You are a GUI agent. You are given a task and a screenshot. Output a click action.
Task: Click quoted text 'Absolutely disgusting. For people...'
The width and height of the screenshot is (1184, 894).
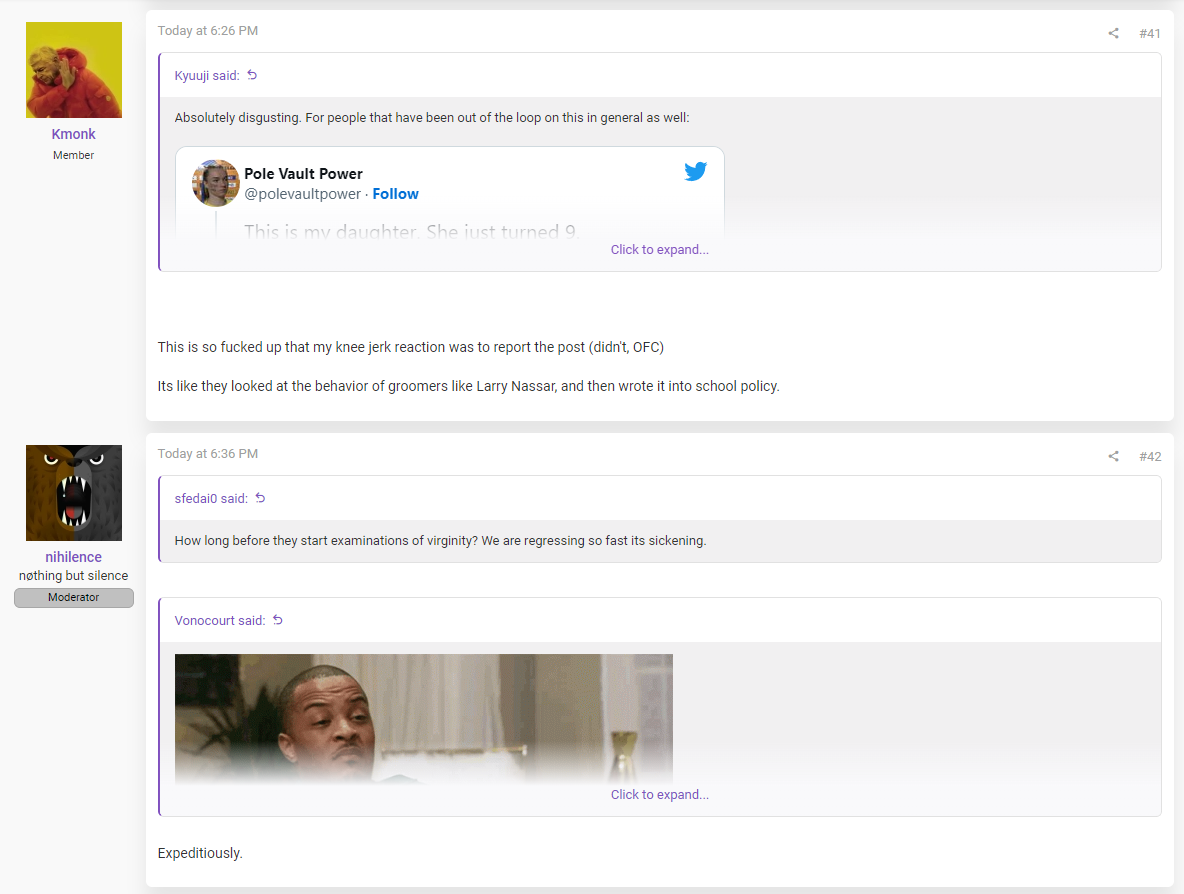point(432,118)
